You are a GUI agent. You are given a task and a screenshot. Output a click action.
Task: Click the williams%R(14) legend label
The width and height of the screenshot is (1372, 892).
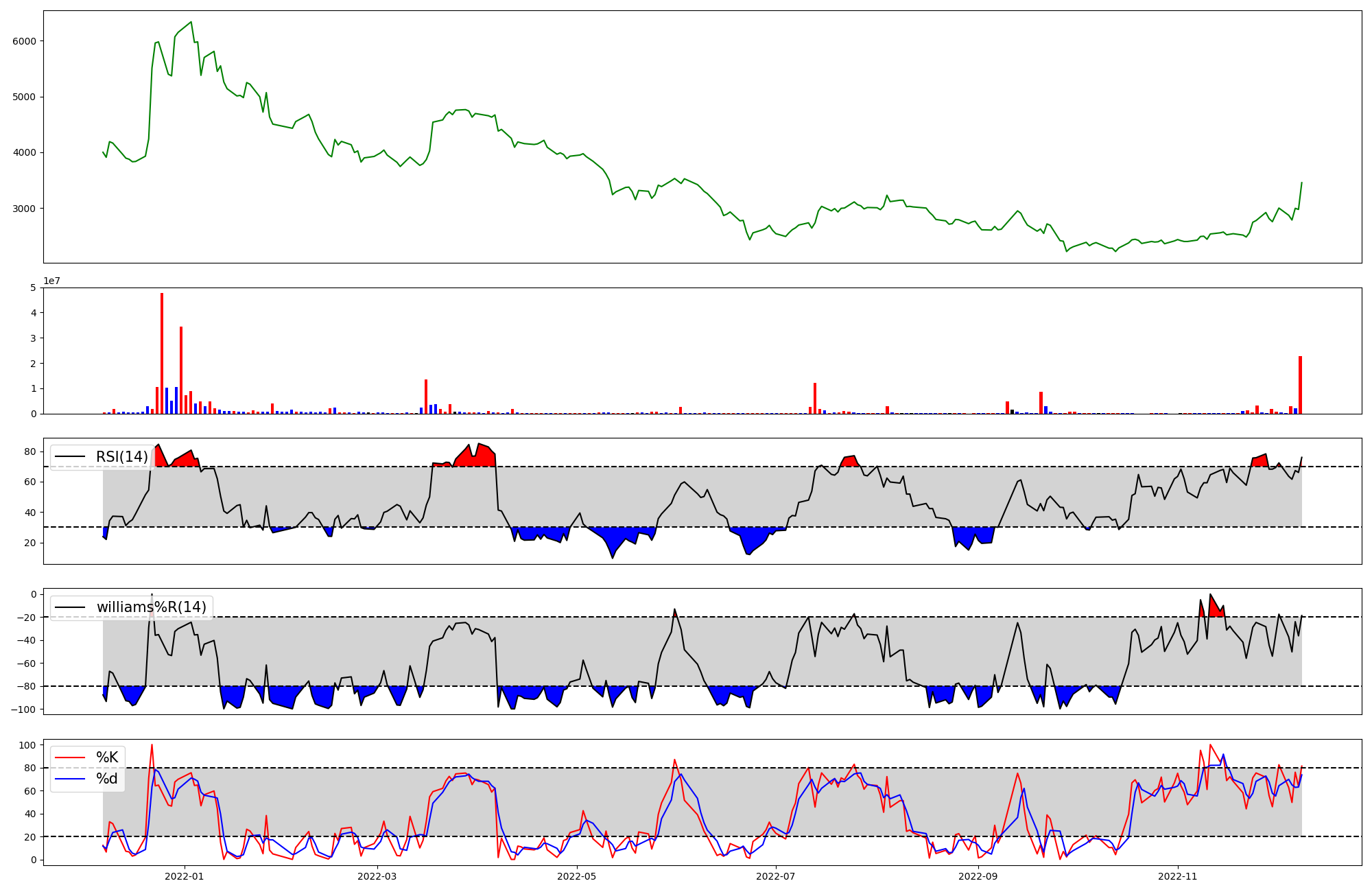pos(151,607)
